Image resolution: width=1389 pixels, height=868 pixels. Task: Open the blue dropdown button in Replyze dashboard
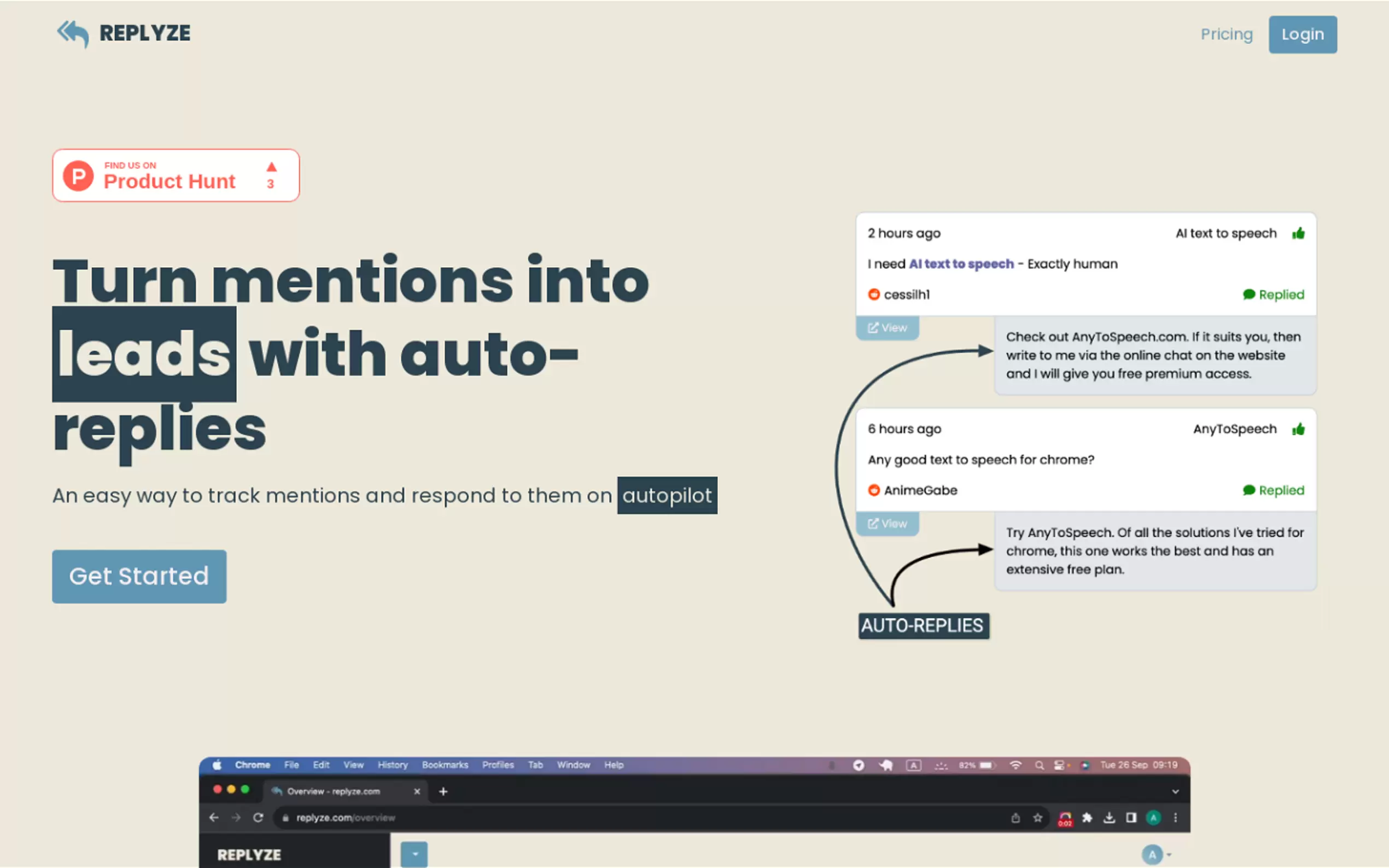point(414,854)
